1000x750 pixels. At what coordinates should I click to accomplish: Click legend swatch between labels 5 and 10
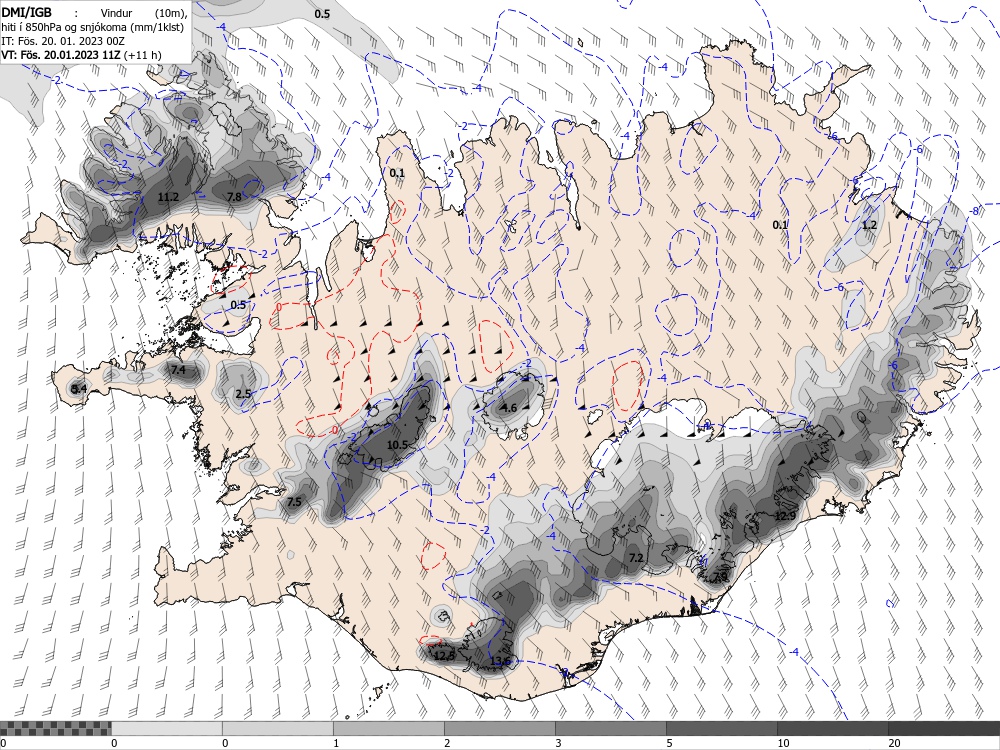pos(721,728)
